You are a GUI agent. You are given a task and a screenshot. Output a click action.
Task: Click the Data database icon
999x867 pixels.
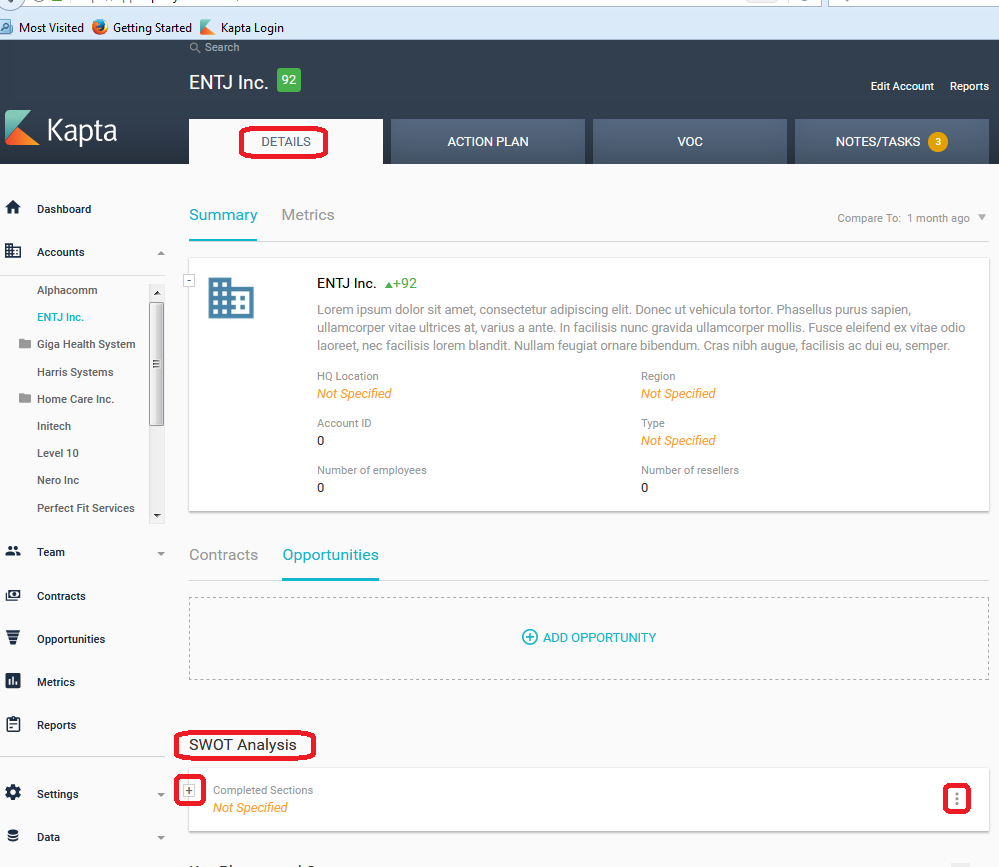point(13,836)
